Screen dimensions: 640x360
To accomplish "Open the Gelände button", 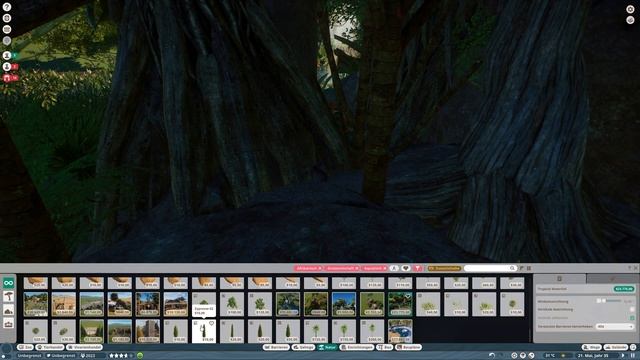I will click(616, 347).
